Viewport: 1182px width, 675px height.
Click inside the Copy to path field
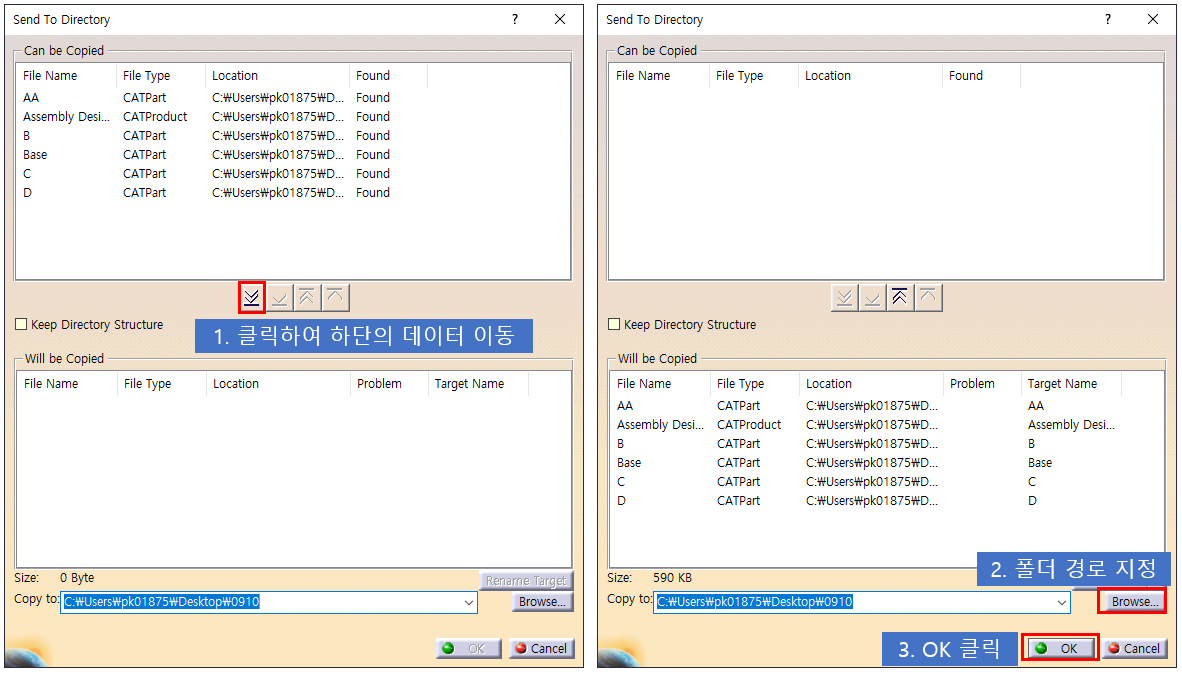[250, 602]
